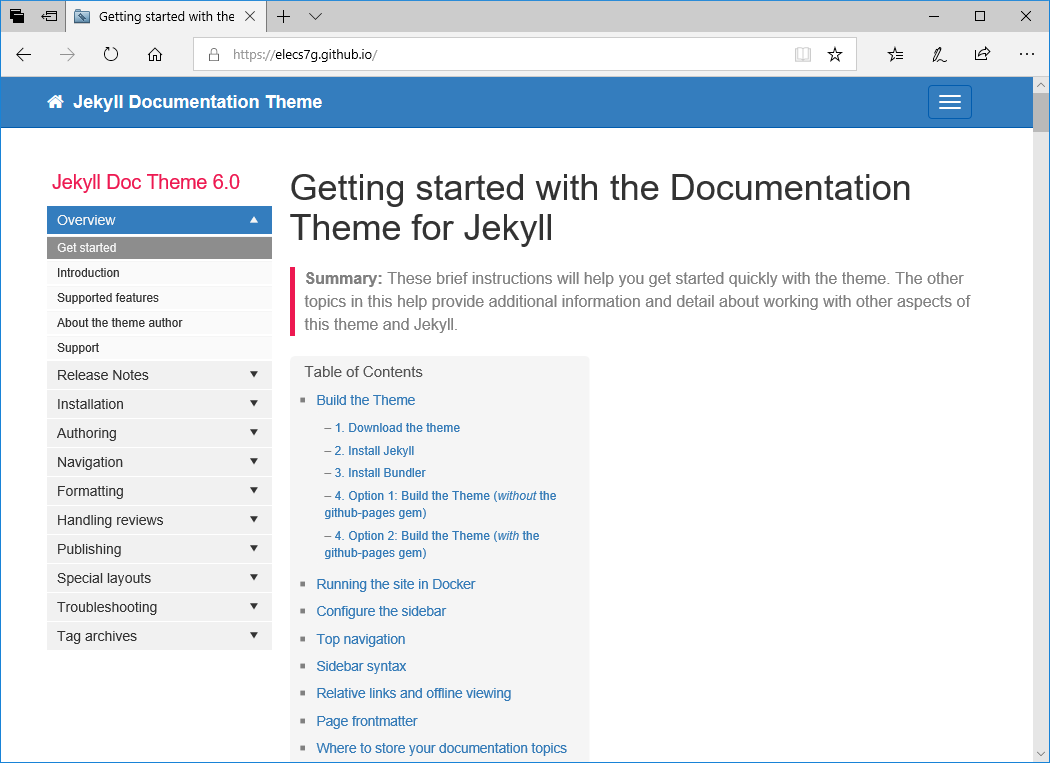Viewport: 1050px width, 763px height.
Task: Expand the Handling reviews section
Action: click(159, 521)
